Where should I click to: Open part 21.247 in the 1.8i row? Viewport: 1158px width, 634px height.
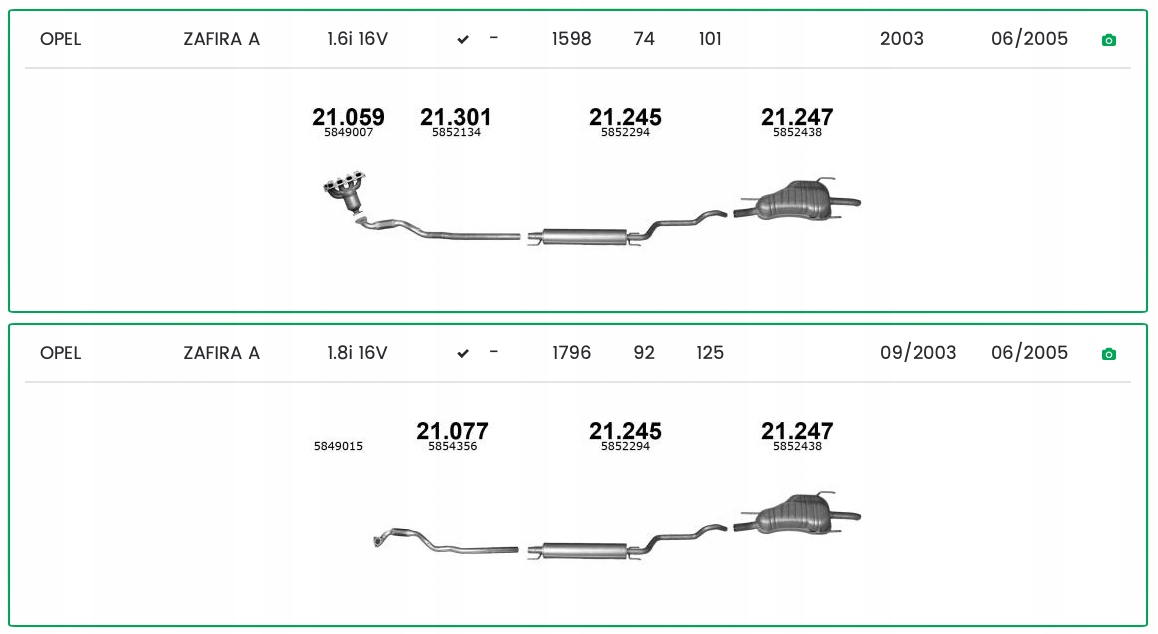[x=797, y=432]
